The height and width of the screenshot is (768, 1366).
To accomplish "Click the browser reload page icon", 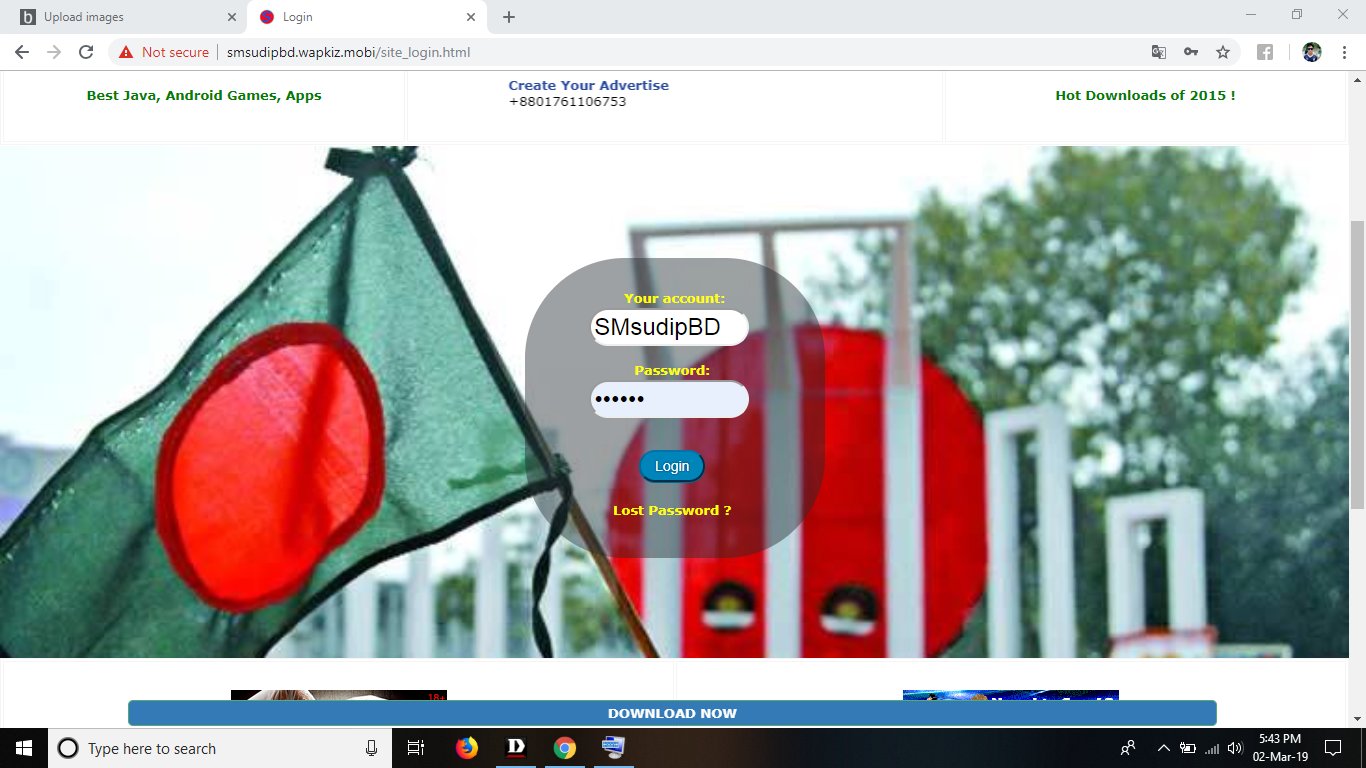I will [86, 52].
